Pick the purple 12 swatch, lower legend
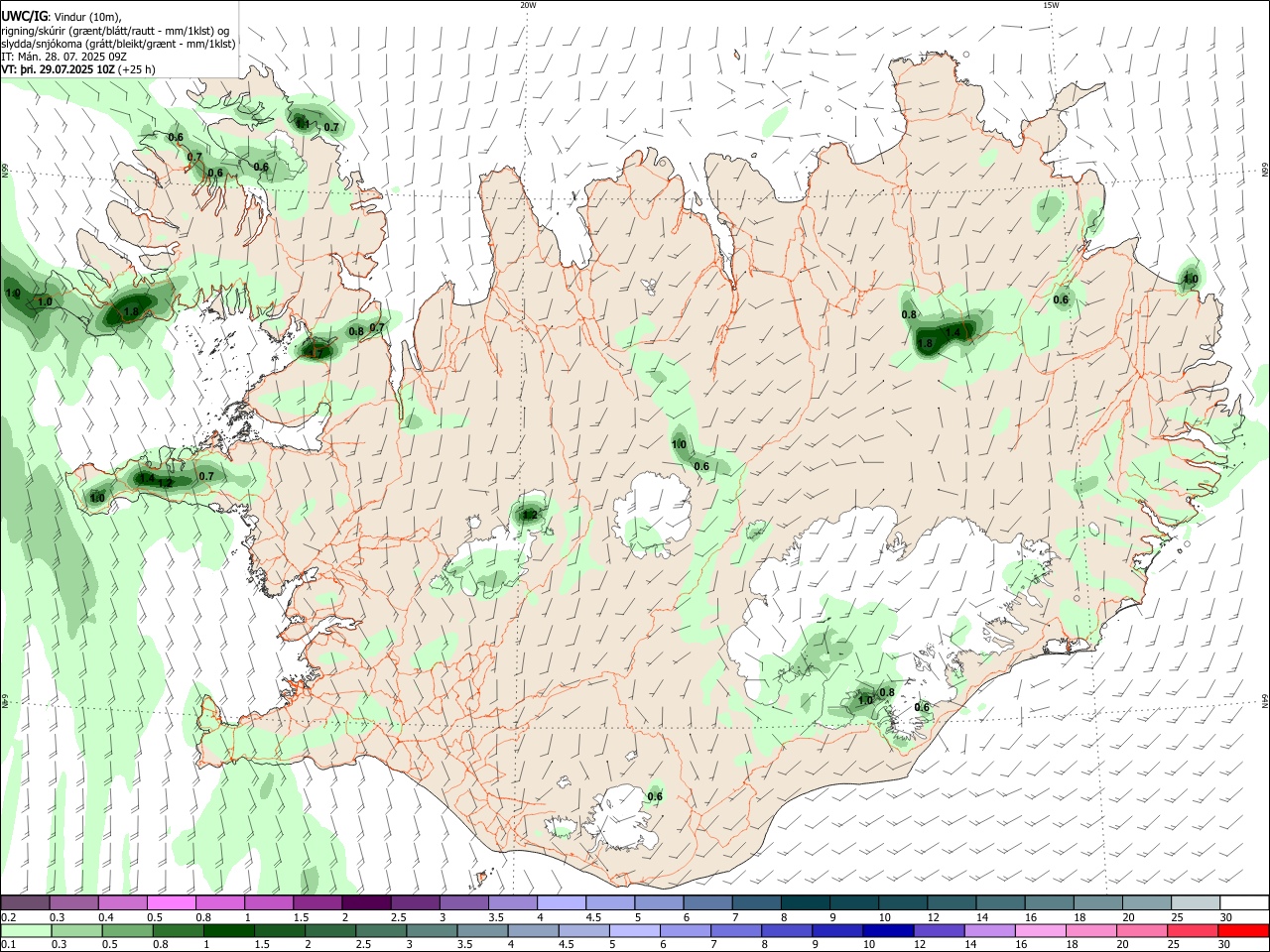The width and height of the screenshot is (1270, 952). coord(939,930)
